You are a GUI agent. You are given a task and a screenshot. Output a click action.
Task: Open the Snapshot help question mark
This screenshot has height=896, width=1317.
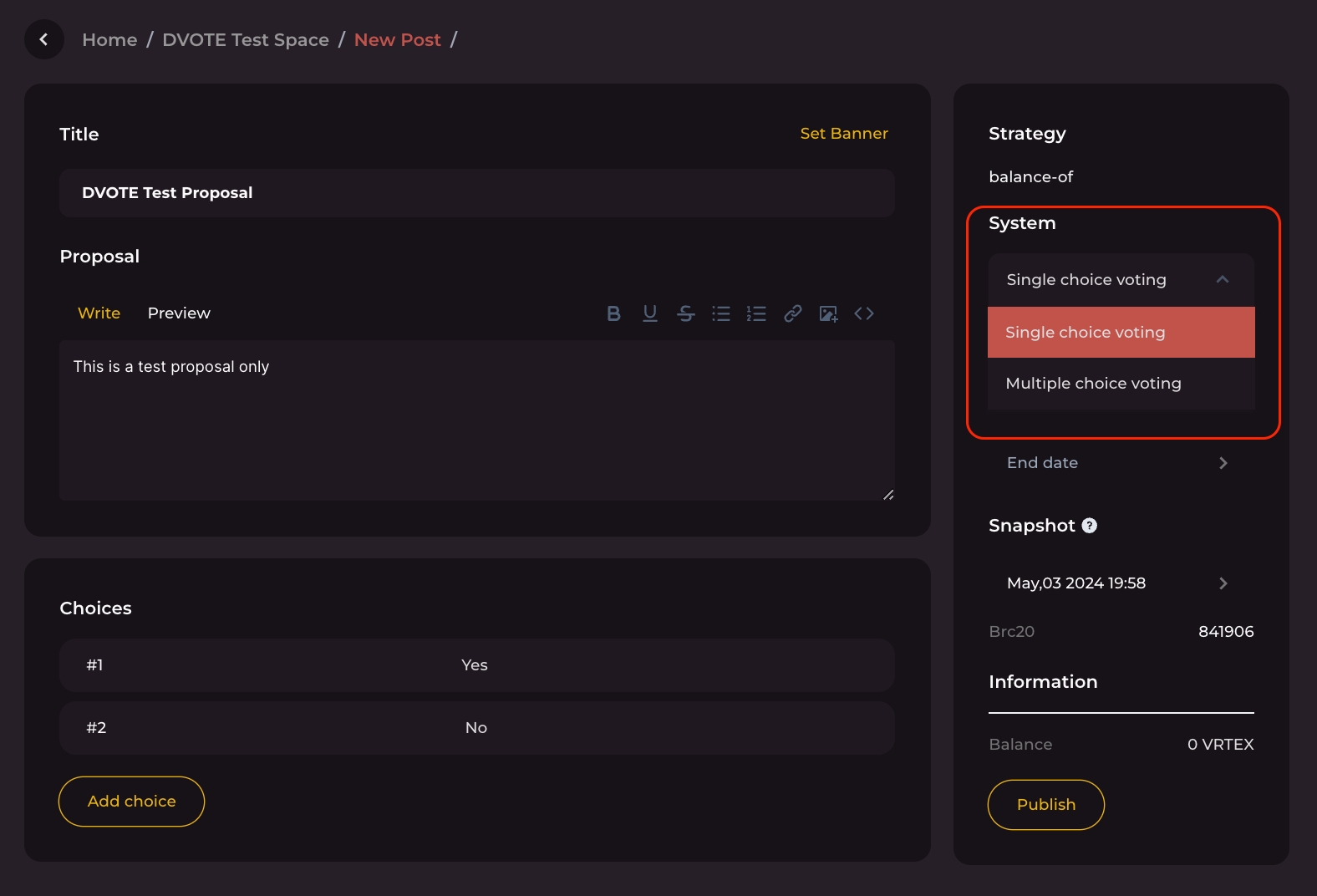click(1089, 526)
